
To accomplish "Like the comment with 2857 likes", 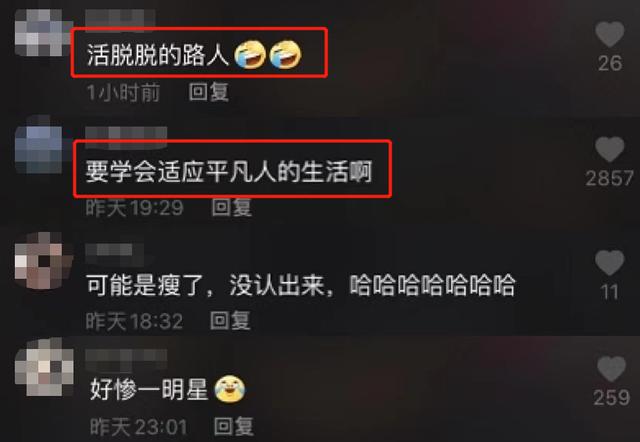I will [610, 149].
